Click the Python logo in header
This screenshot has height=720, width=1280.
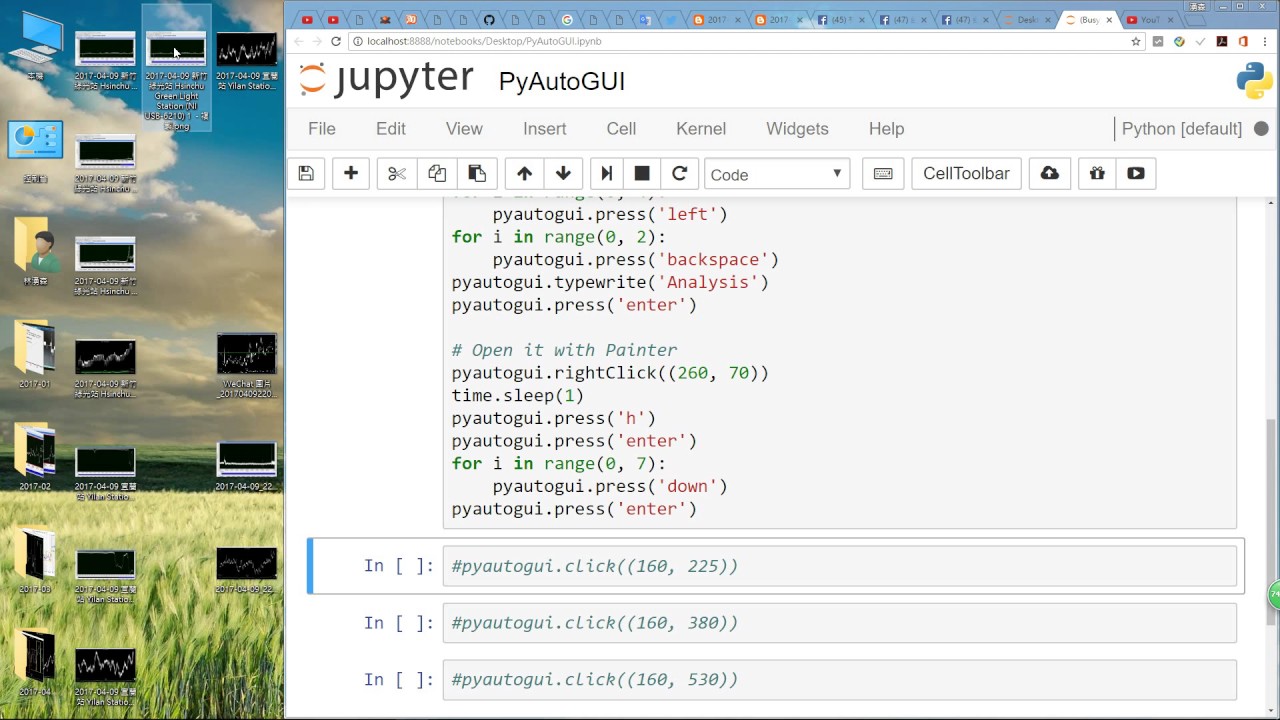(x=1254, y=81)
